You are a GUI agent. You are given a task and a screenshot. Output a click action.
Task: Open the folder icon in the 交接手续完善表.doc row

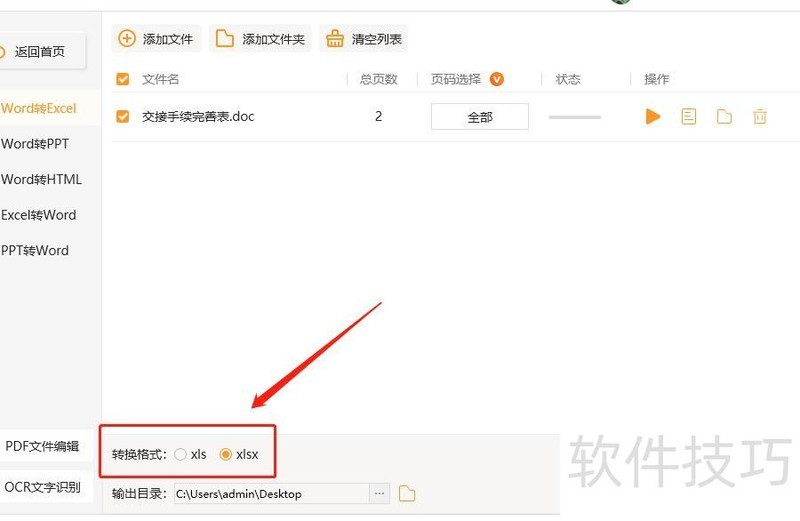(x=724, y=116)
